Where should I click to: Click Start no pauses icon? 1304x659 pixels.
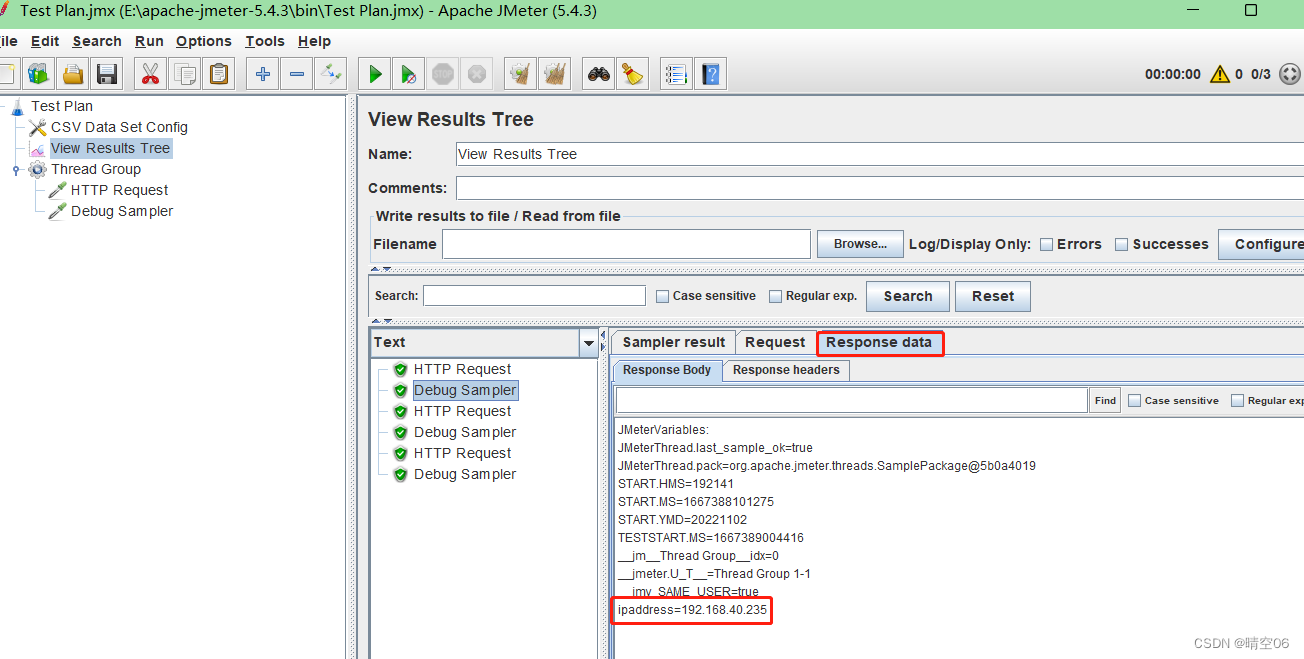409,74
